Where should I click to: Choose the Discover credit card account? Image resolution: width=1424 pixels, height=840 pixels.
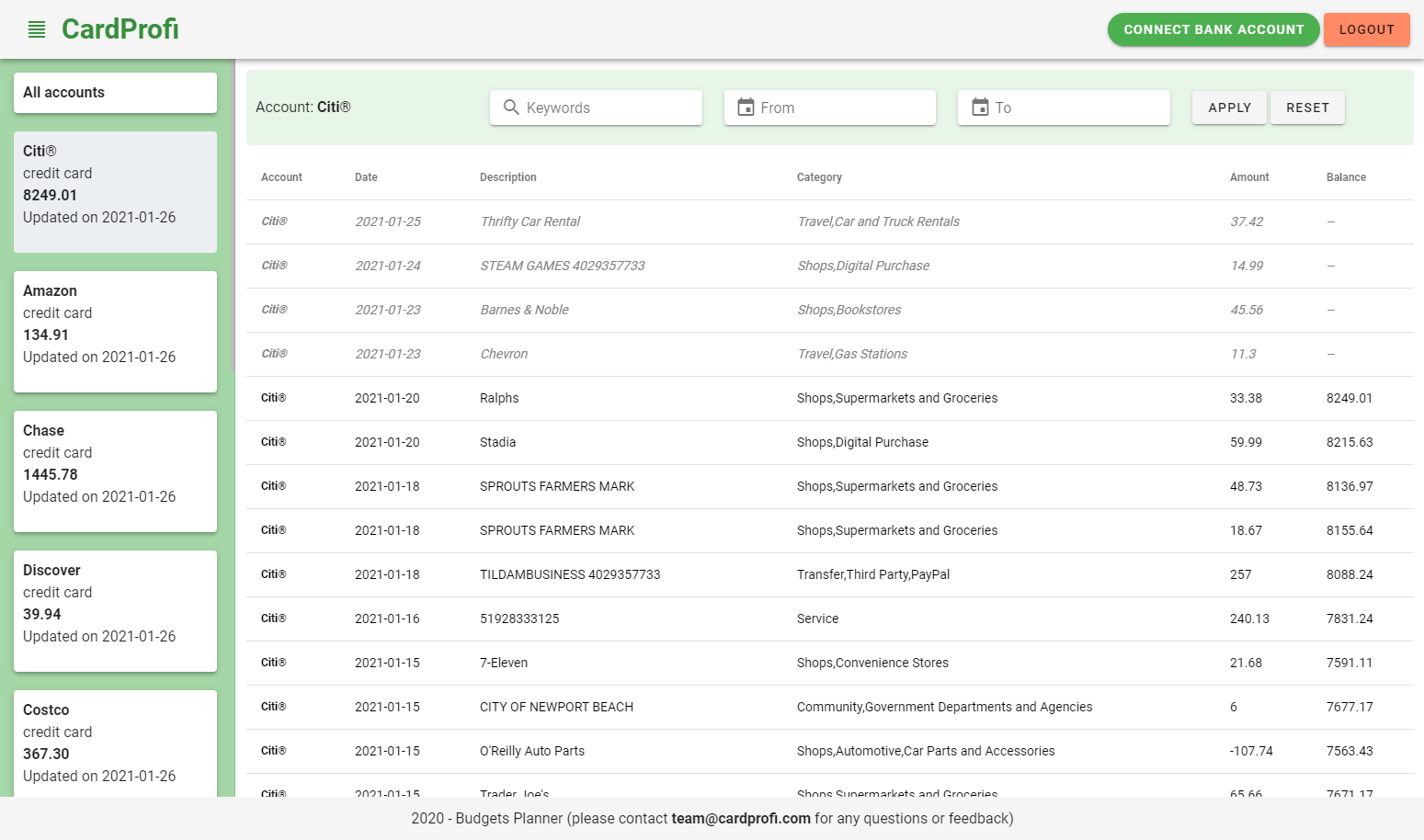(115, 610)
